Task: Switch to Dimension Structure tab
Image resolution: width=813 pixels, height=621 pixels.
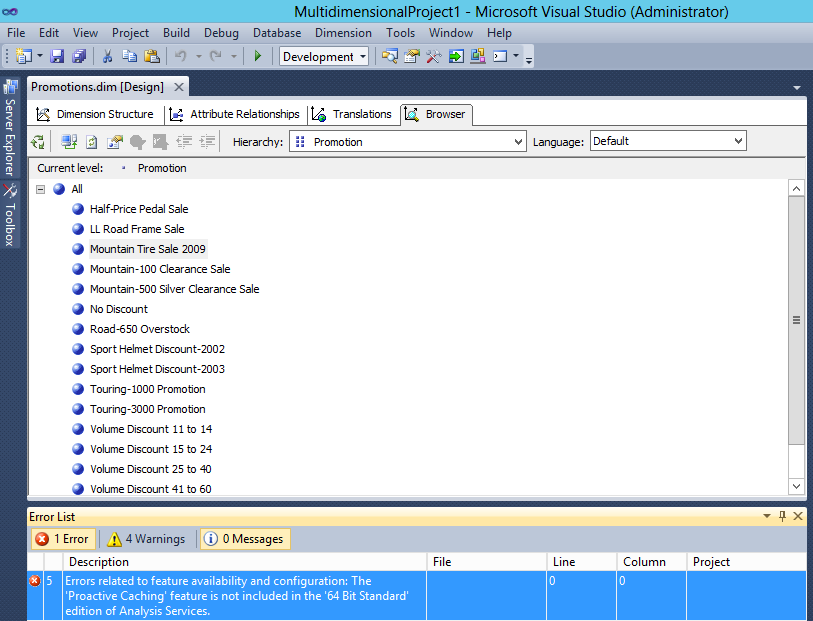Action: [95, 114]
